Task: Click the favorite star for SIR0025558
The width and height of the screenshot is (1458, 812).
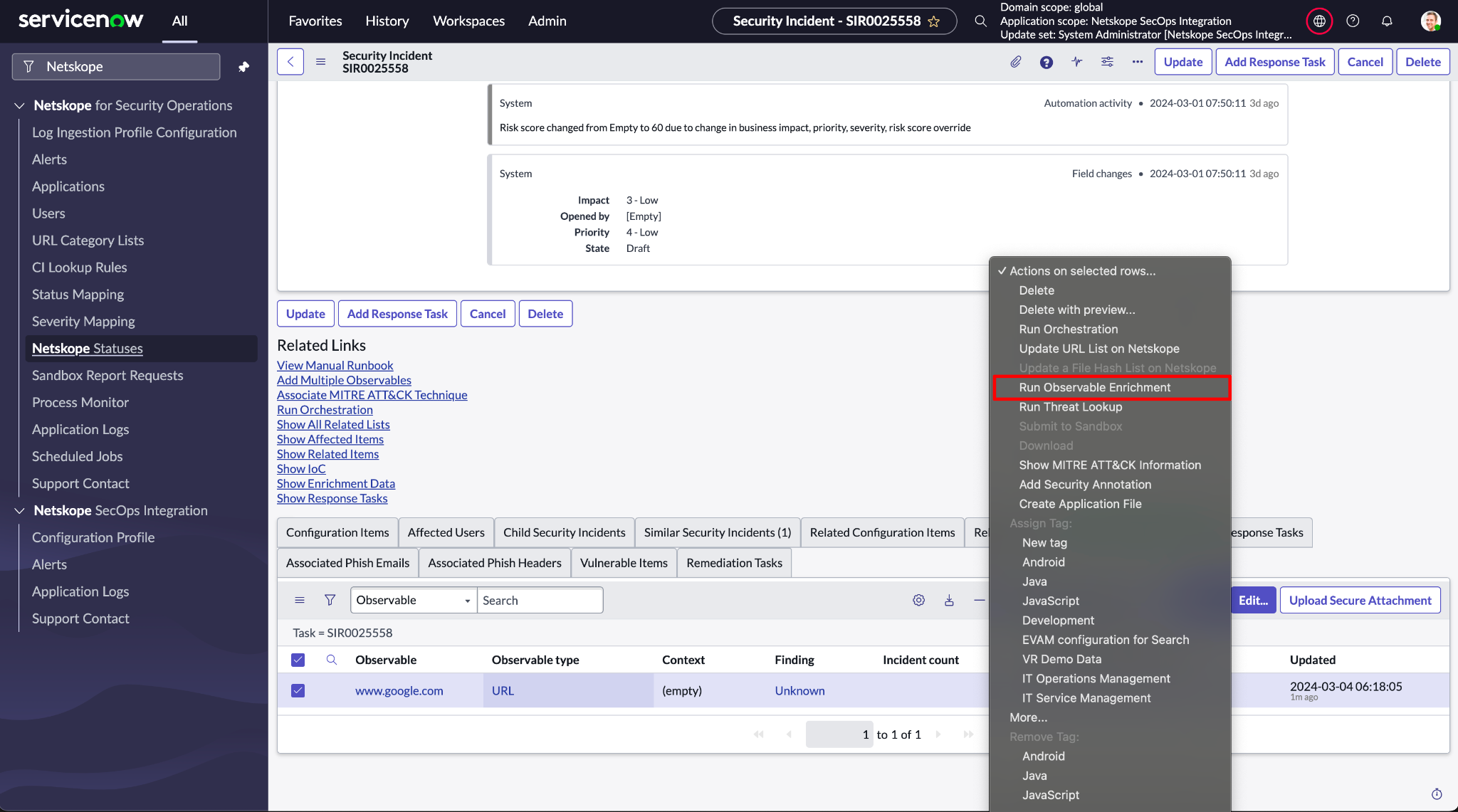Action: (934, 21)
